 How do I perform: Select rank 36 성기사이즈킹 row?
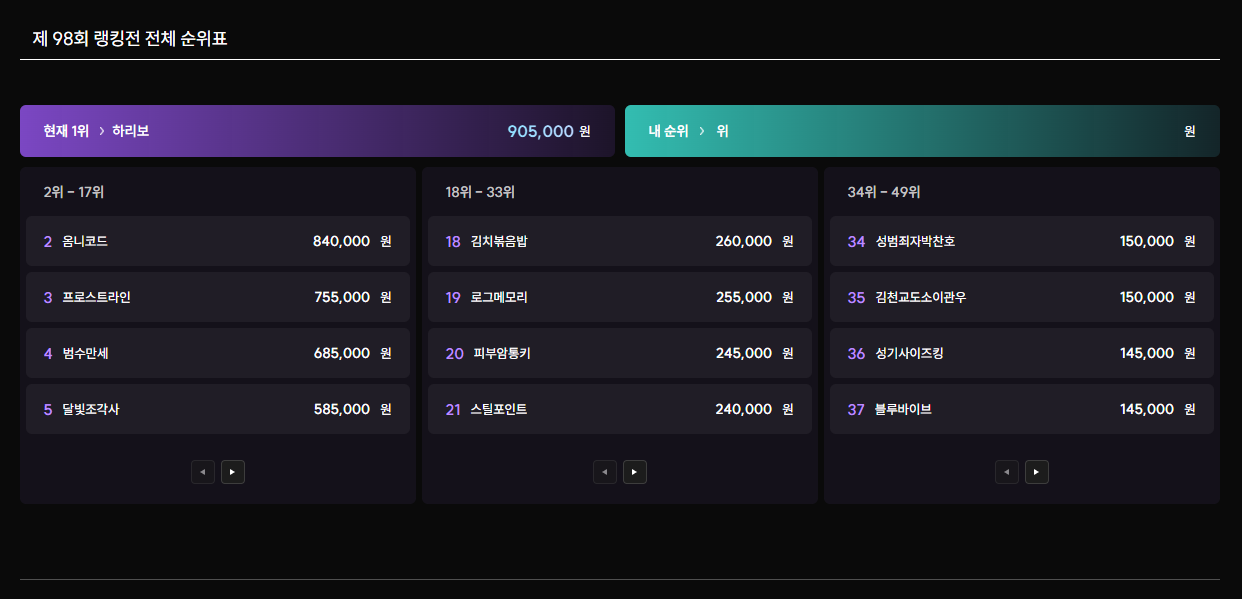click(x=1022, y=353)
